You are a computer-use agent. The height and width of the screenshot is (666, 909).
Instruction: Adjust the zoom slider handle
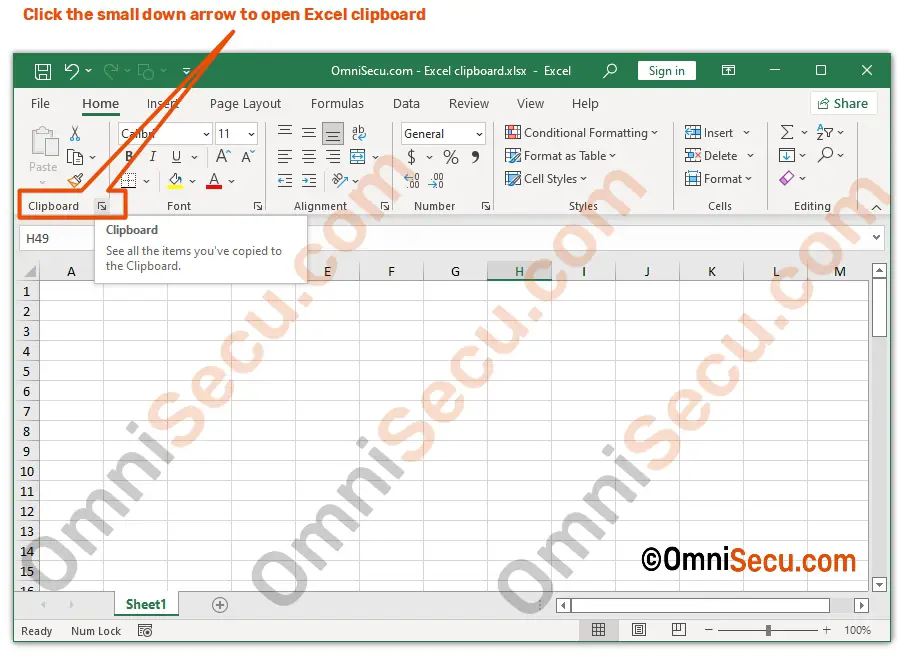click(768, 630)
